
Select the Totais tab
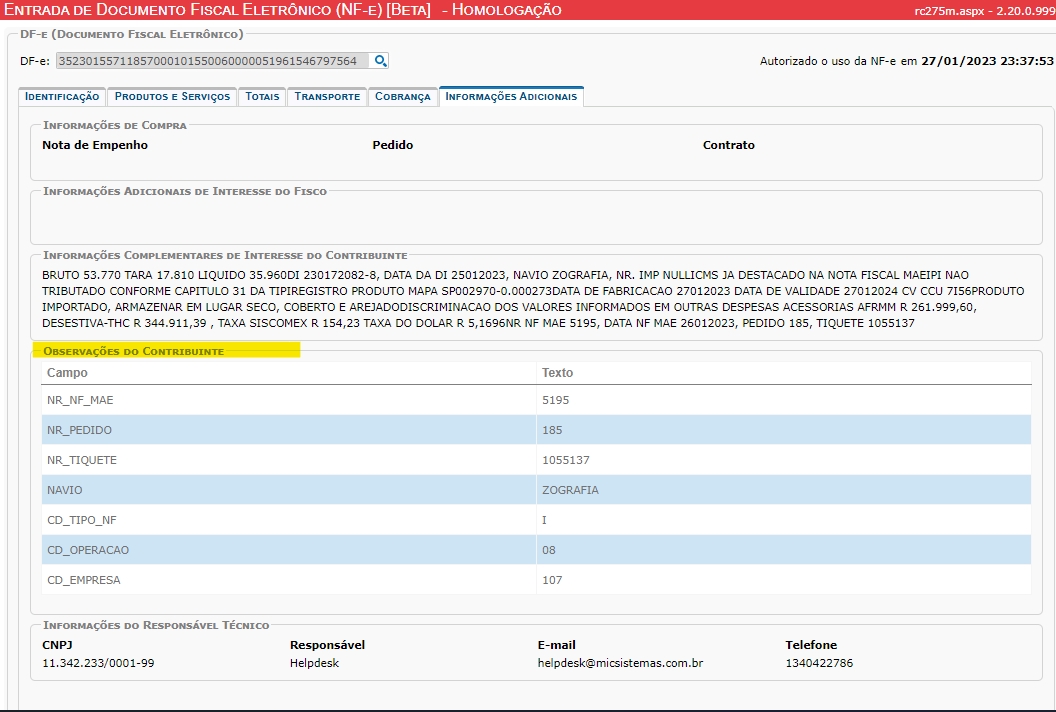[262, 96]
